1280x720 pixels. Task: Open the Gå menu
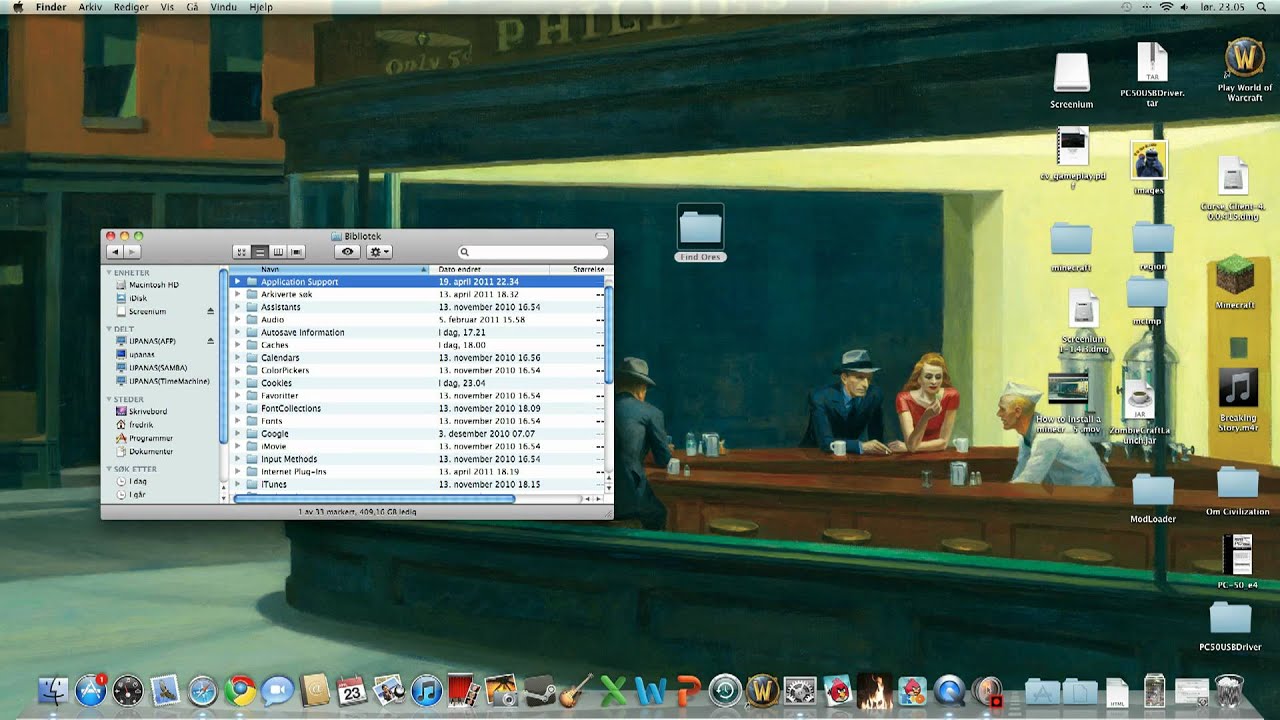(x=192, y=7)
